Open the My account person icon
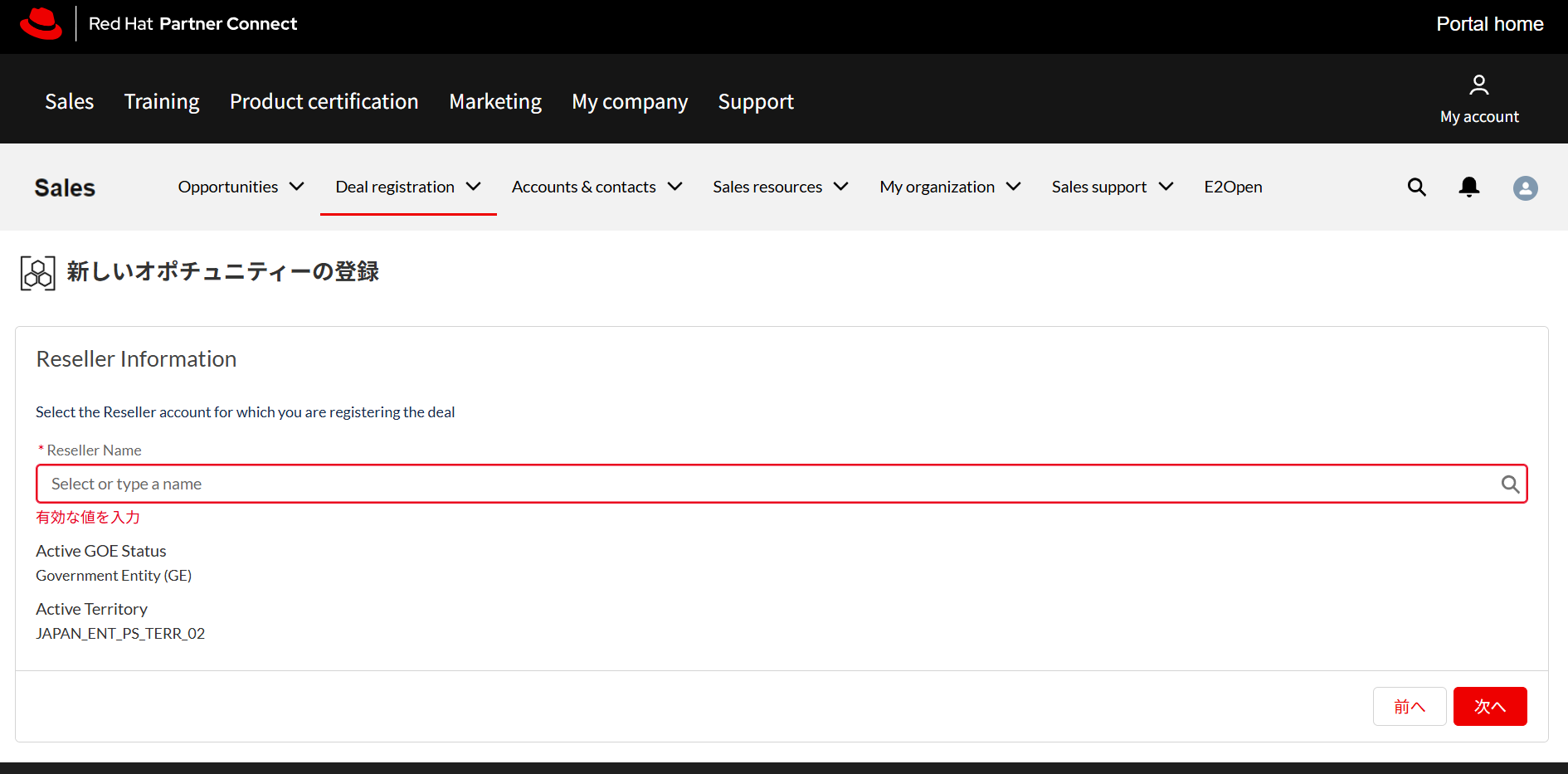The width and height of the screenshot is (1568, 774). tap(1478, 85)
